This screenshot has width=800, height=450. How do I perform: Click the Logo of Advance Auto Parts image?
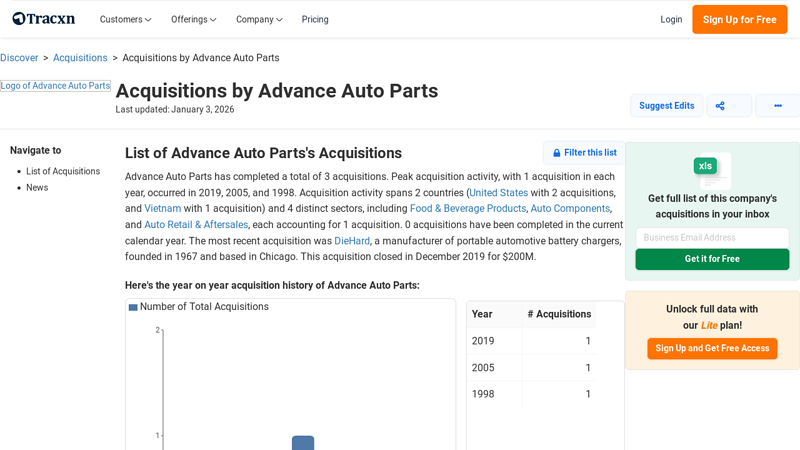55,86
